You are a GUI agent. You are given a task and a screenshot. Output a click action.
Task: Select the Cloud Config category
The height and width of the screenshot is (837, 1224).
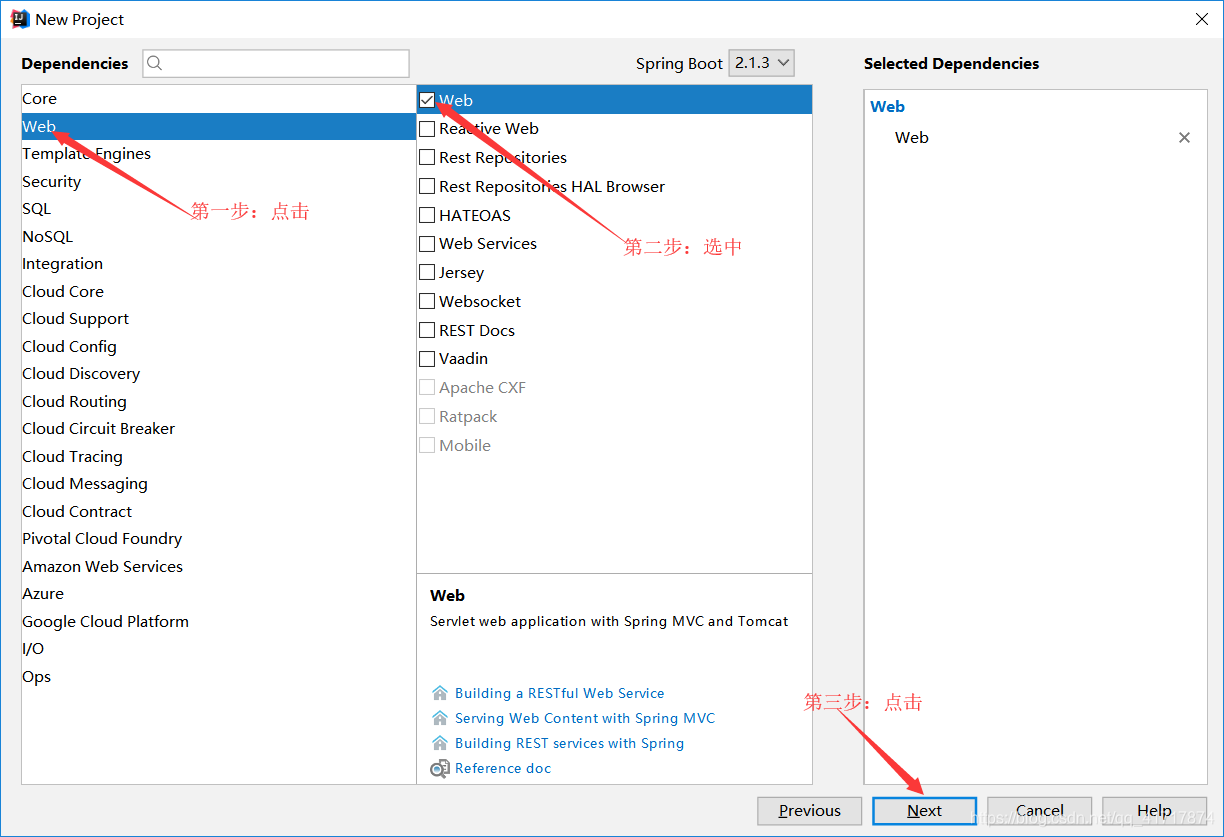click(x=218, y=347)
